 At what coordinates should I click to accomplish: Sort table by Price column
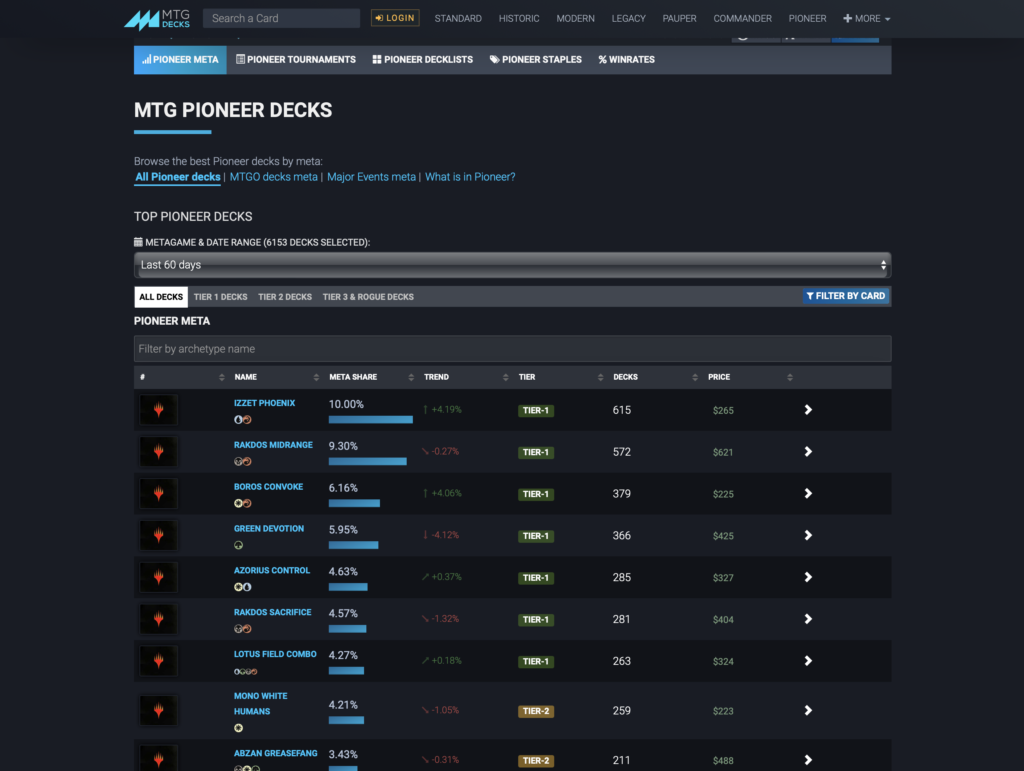coord(750,377)
